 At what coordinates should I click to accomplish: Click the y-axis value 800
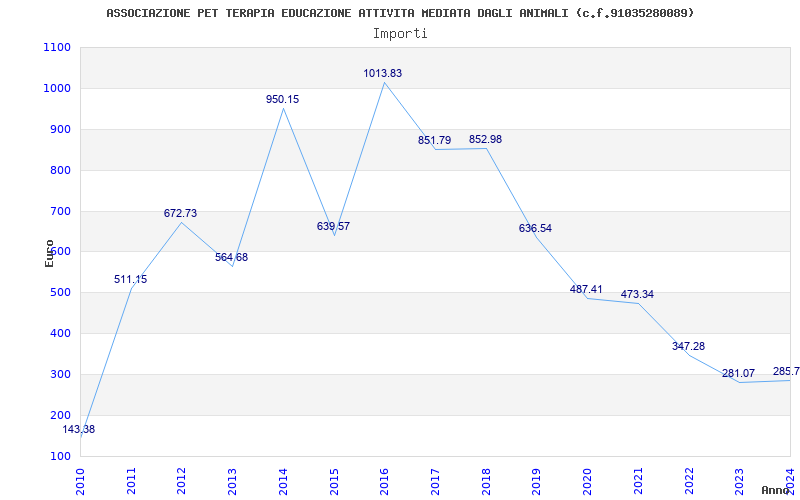pyautogui.click(x=60, y=170)
